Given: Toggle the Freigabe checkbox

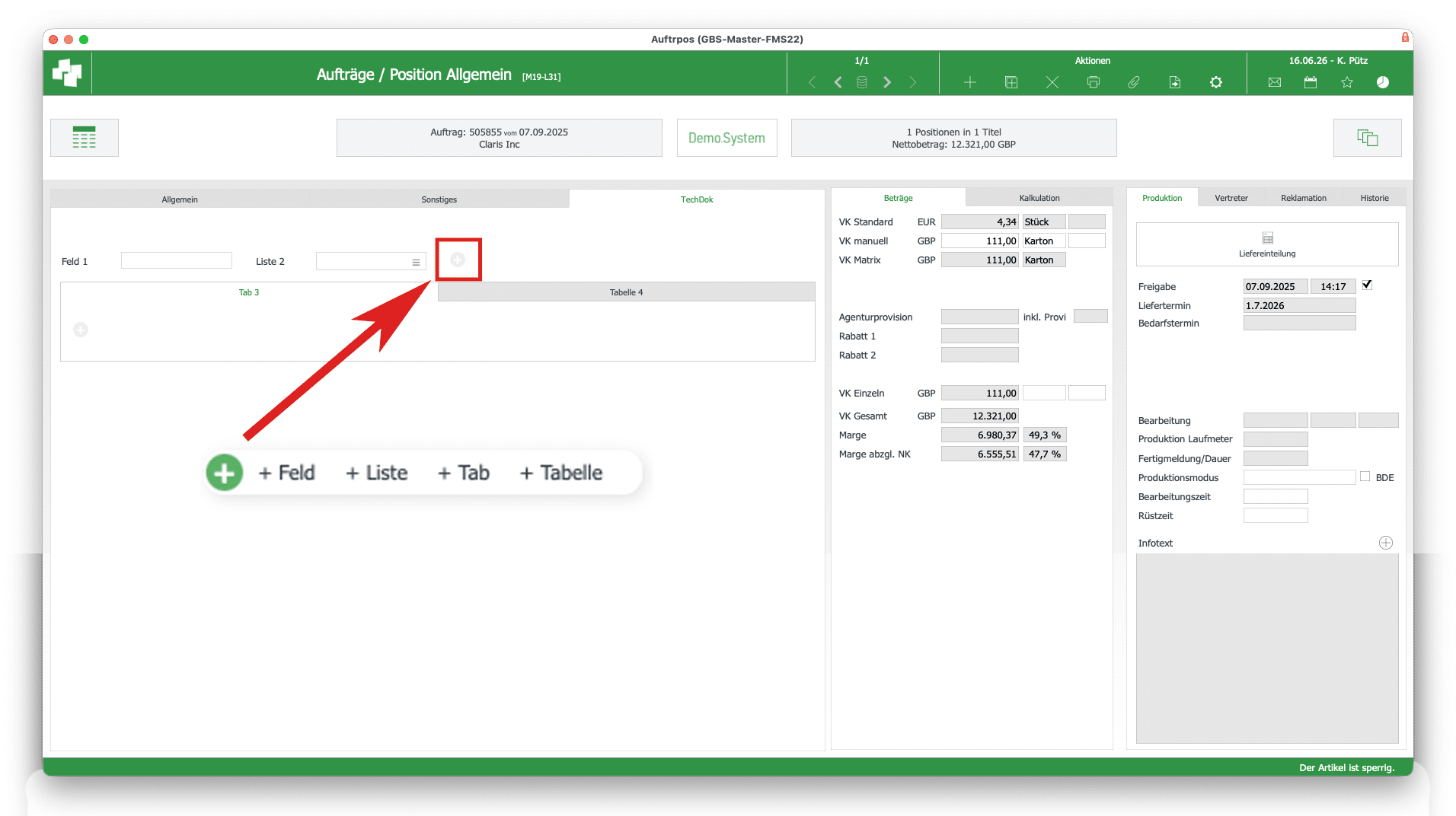Looking at the screenshot, I should point(1367,285).
